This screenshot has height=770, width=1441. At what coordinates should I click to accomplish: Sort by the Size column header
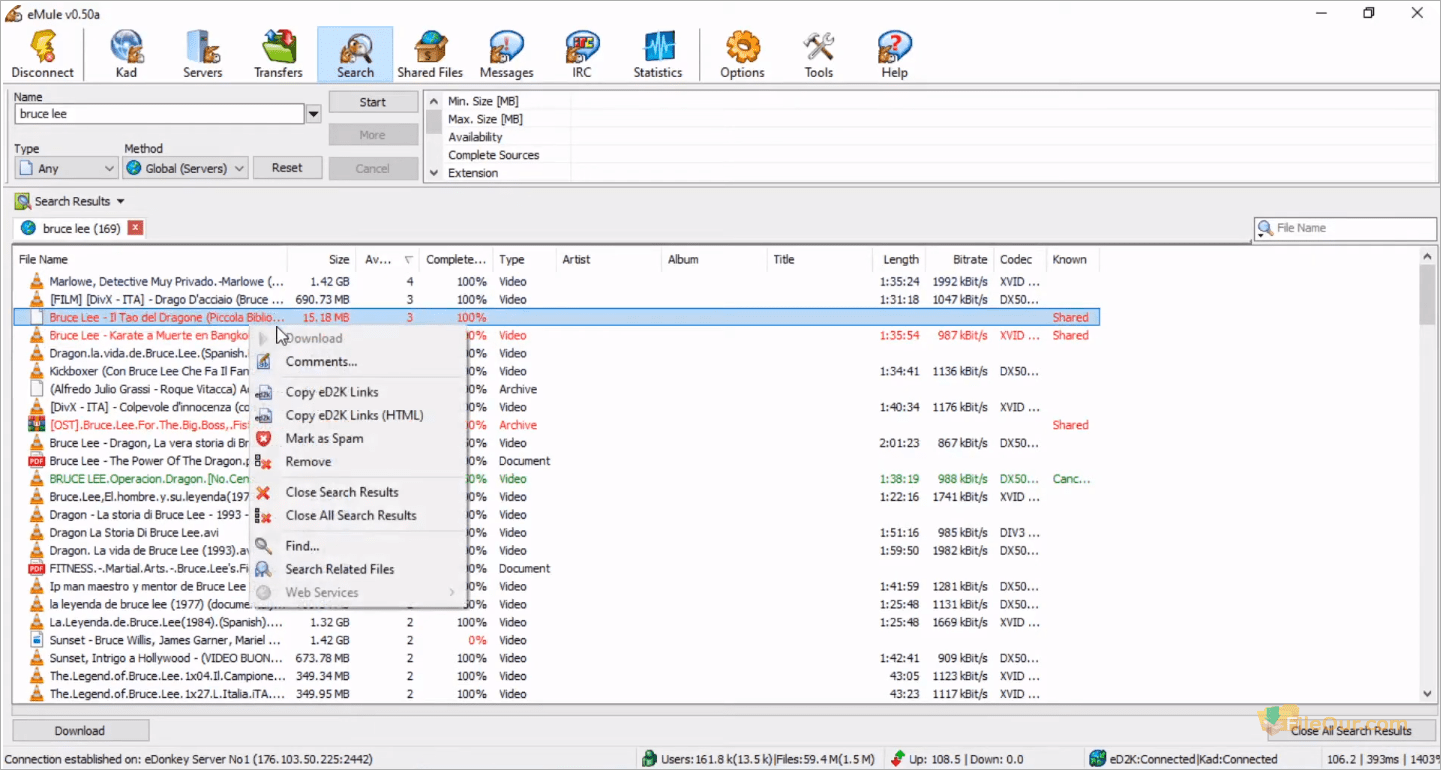pos(322,259)
